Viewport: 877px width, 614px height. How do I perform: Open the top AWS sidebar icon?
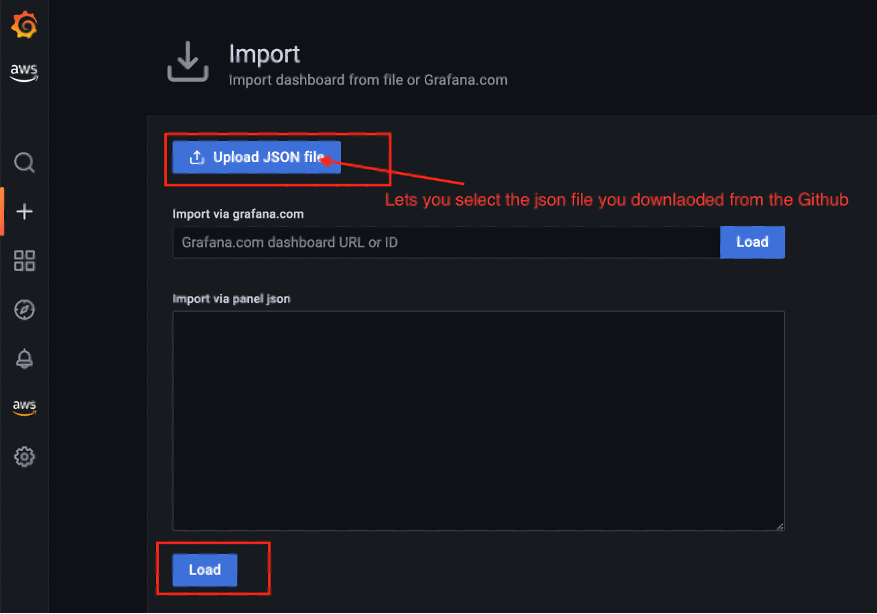(x=23, y=71)
